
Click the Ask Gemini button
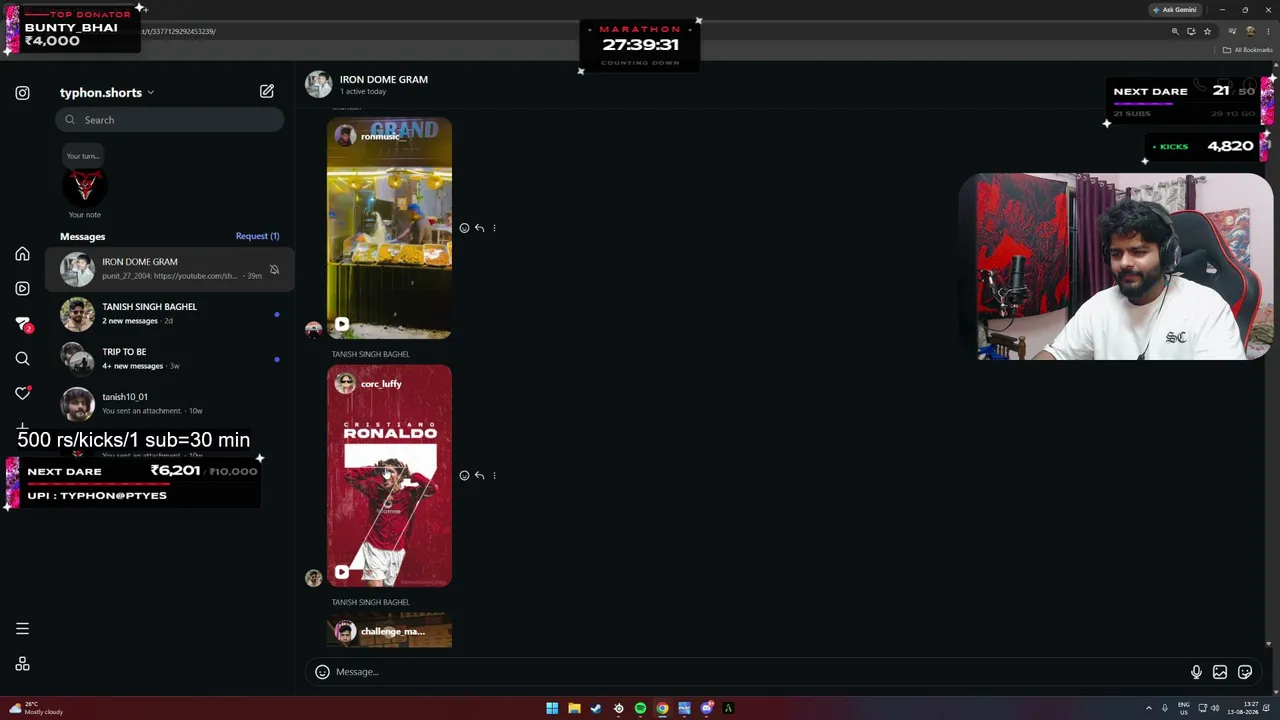(x=1175, y=10)
